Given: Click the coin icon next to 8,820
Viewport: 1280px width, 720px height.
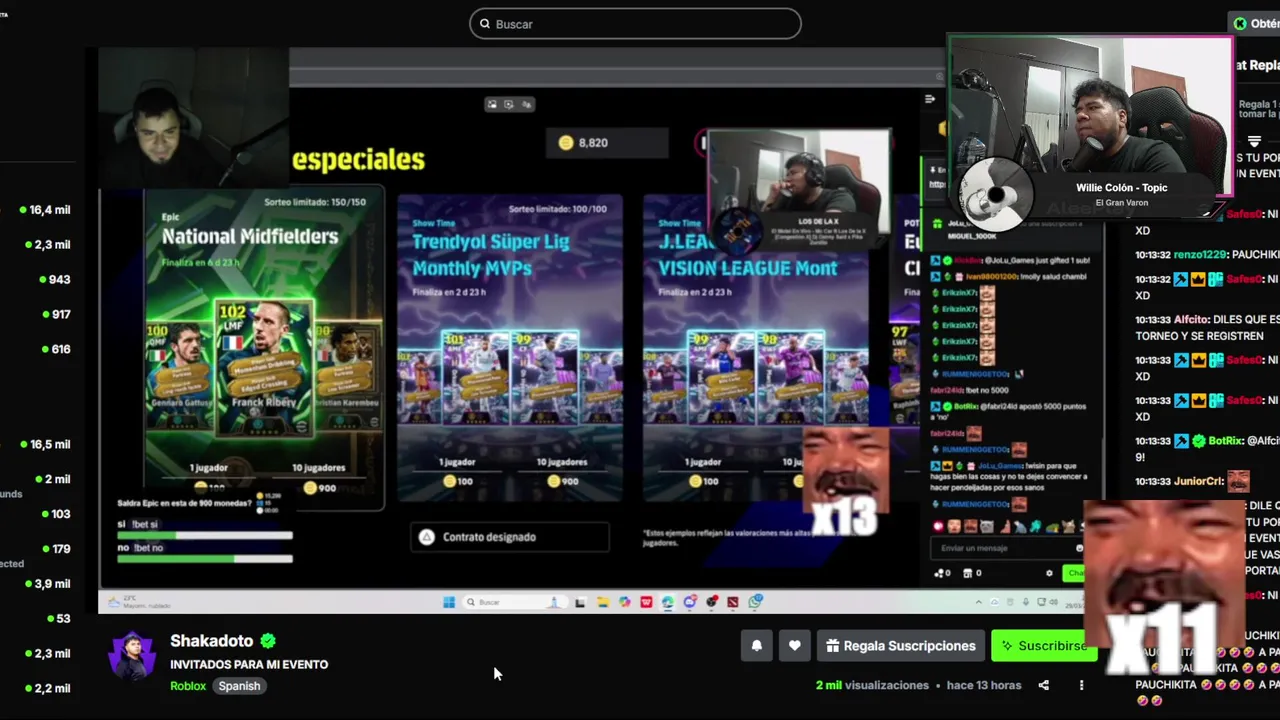Looking at the screenshot, I should [566, 143].
